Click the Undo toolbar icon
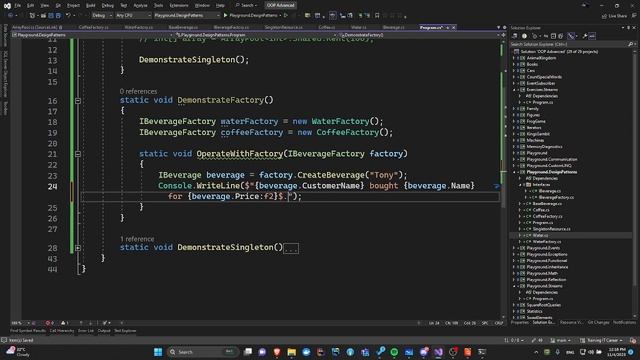 (x=68, y=16)
